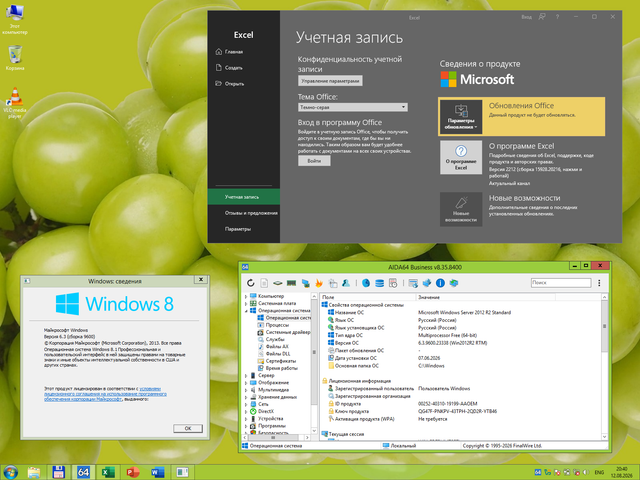
Task: Switch to AIDA64 via taskbar icon
Action: click(x=83, y=472)
